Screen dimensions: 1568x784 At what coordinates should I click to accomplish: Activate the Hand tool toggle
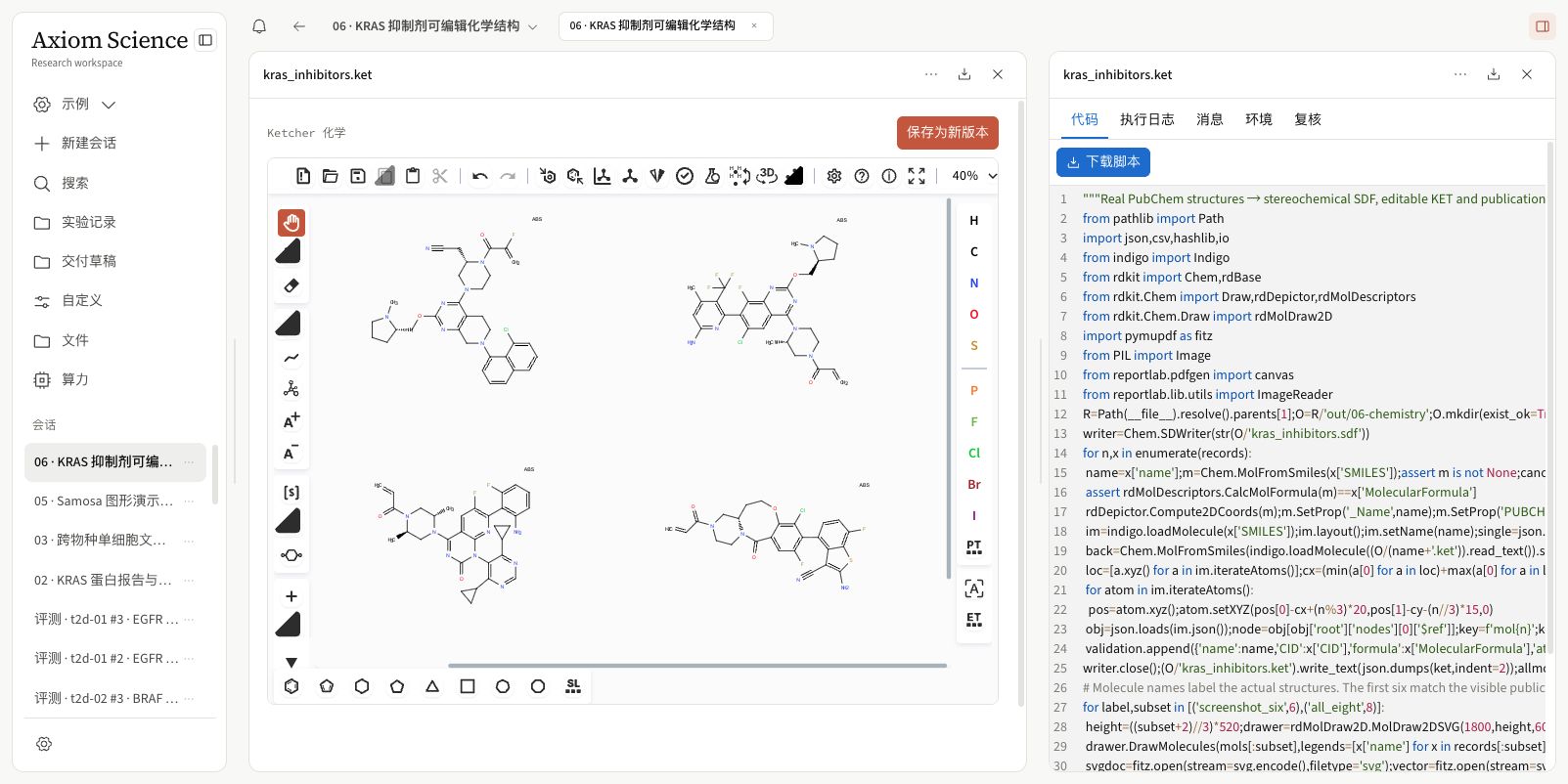291,223
